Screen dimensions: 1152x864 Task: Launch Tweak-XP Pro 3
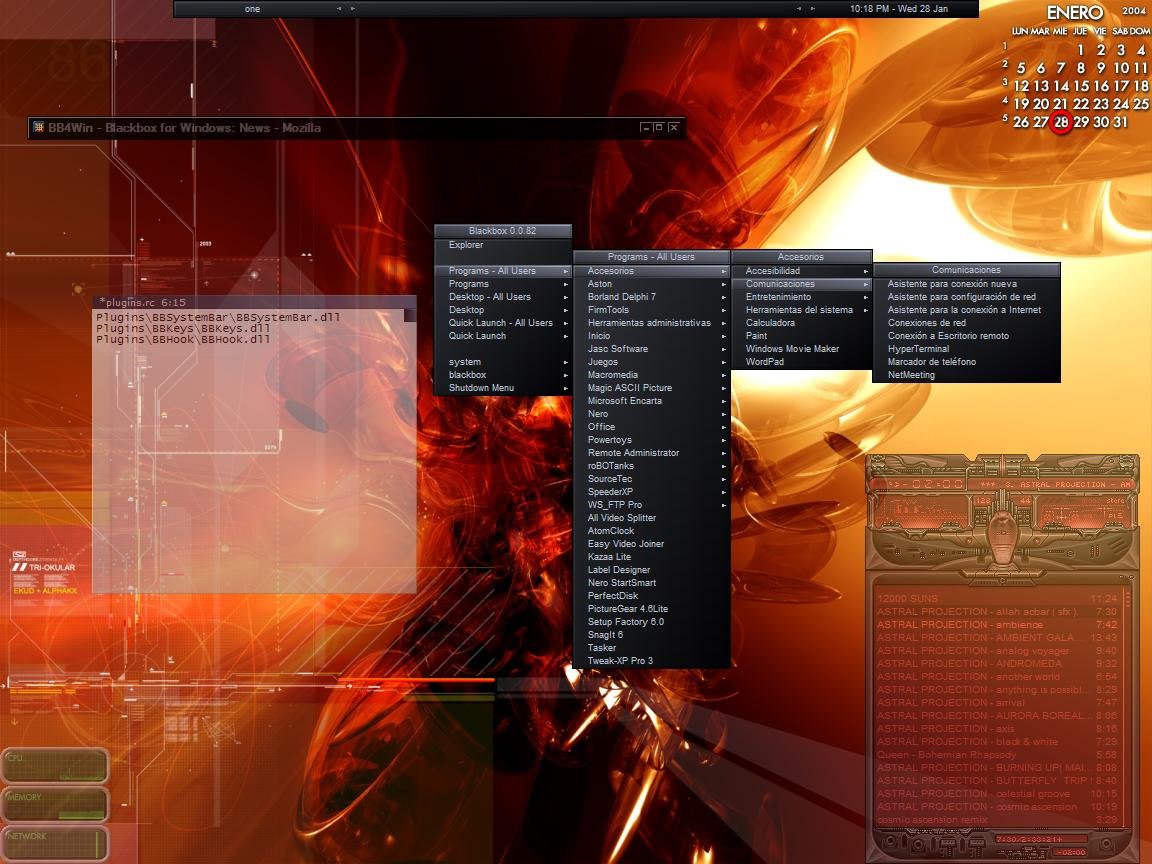point(652,660)
